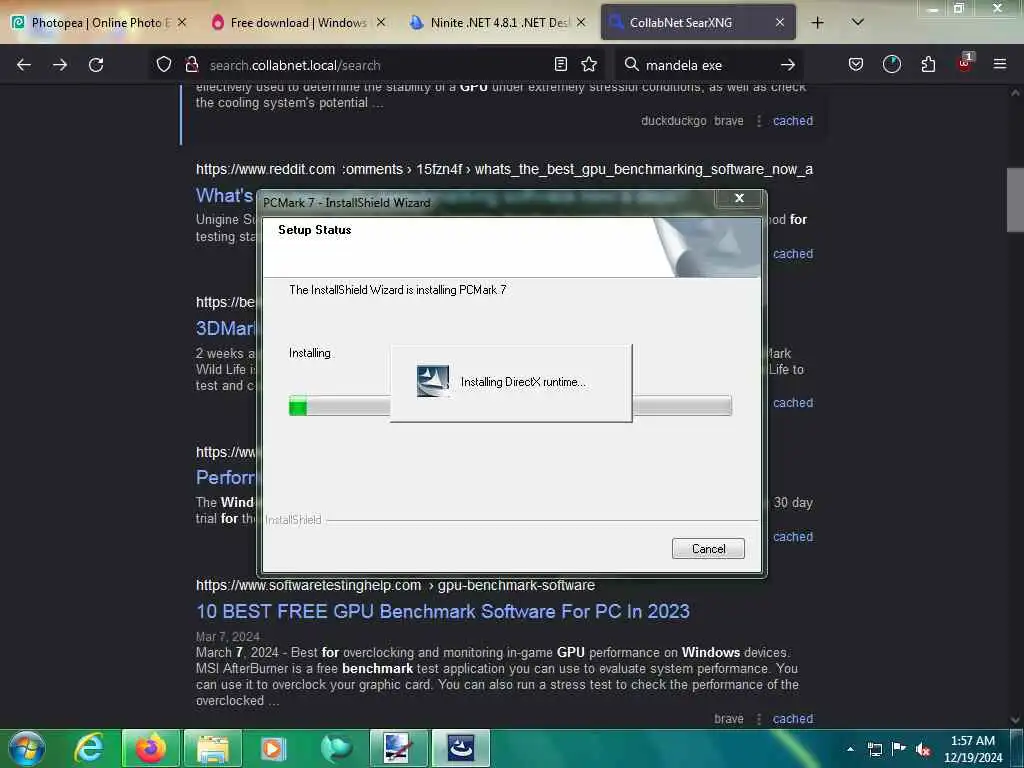Viewport: 1024px width, 768px height.
Task: Bookmark this page with the star
Action: (x=589, y=64)
